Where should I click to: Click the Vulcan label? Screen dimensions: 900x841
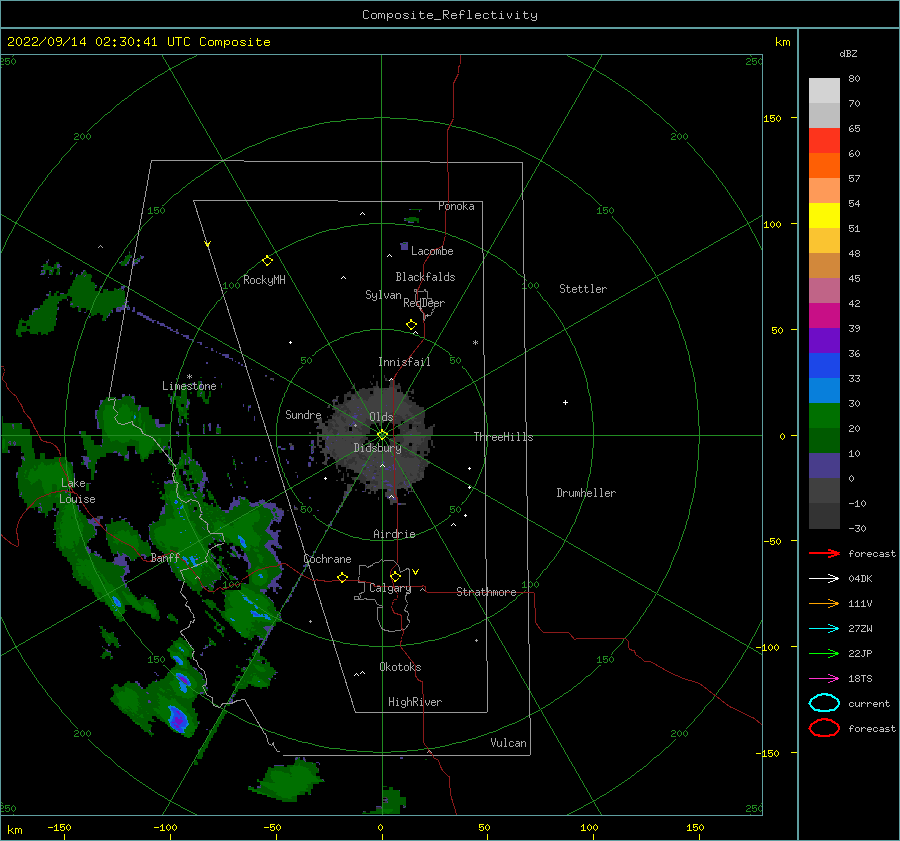(509, 743)
